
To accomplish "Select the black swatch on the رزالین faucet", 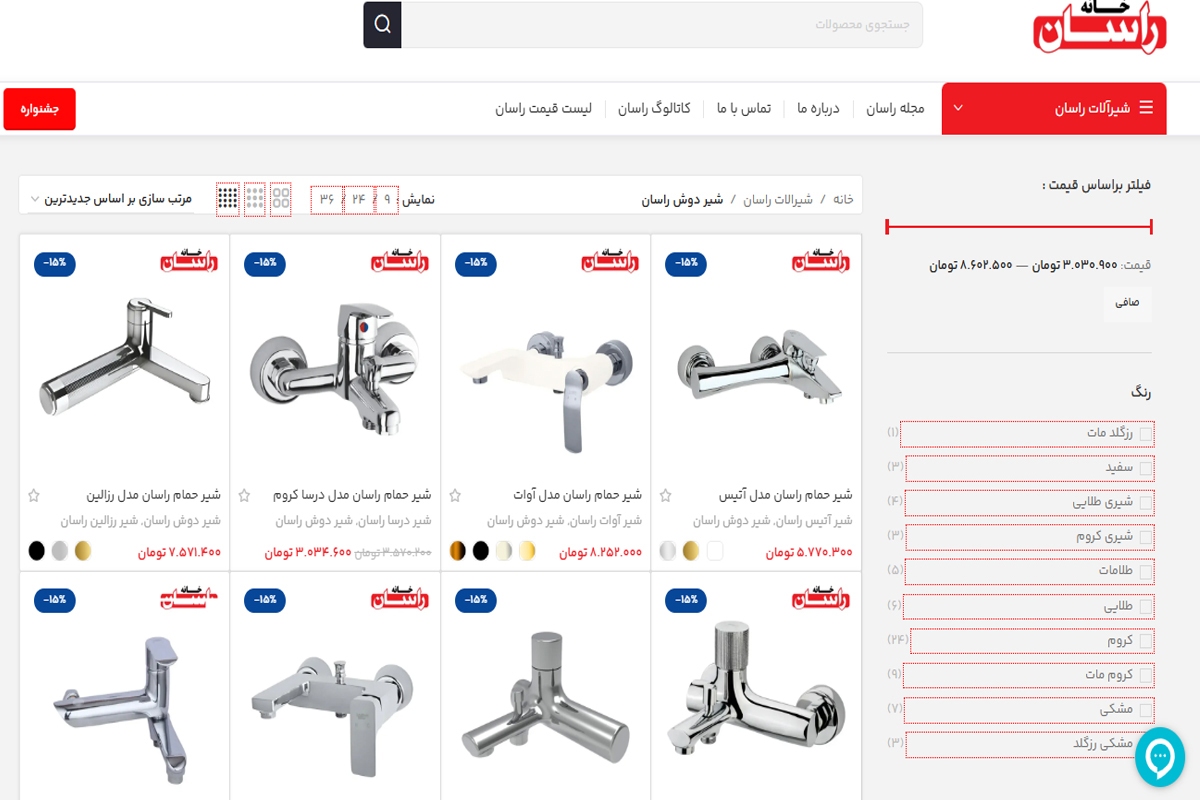I will point(37,551).
